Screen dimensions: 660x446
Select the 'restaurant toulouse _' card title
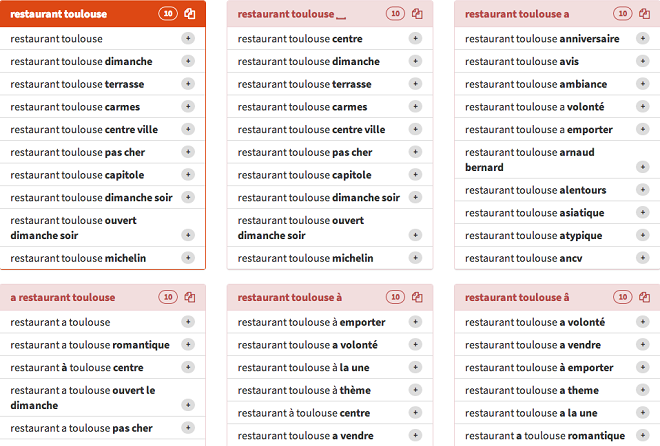[x=292, y=14]
